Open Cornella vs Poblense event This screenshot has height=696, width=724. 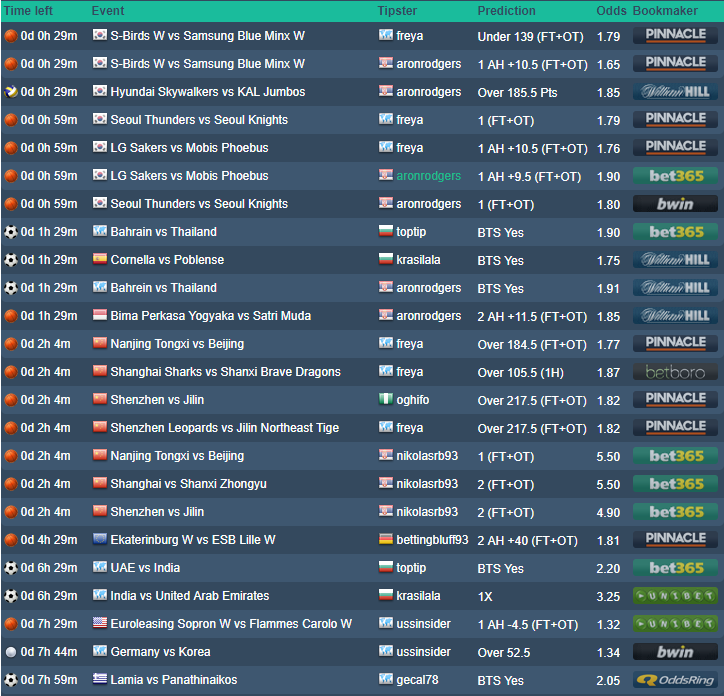coord(167,260)
